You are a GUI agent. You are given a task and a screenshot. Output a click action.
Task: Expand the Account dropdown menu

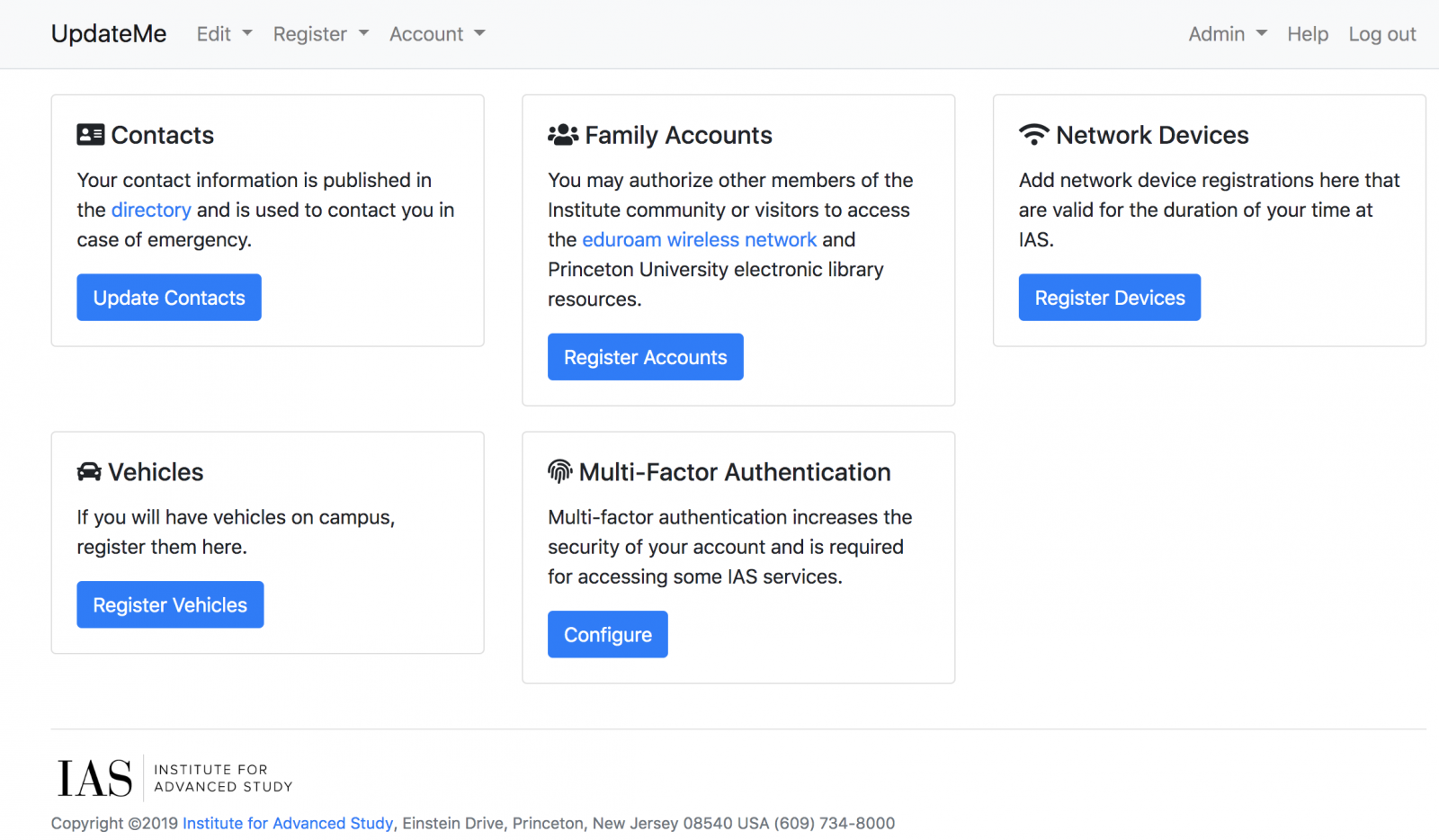coord(436,34)
